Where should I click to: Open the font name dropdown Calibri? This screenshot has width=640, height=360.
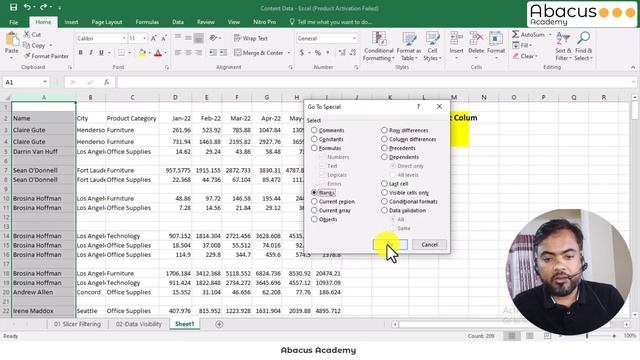(124, 38)
